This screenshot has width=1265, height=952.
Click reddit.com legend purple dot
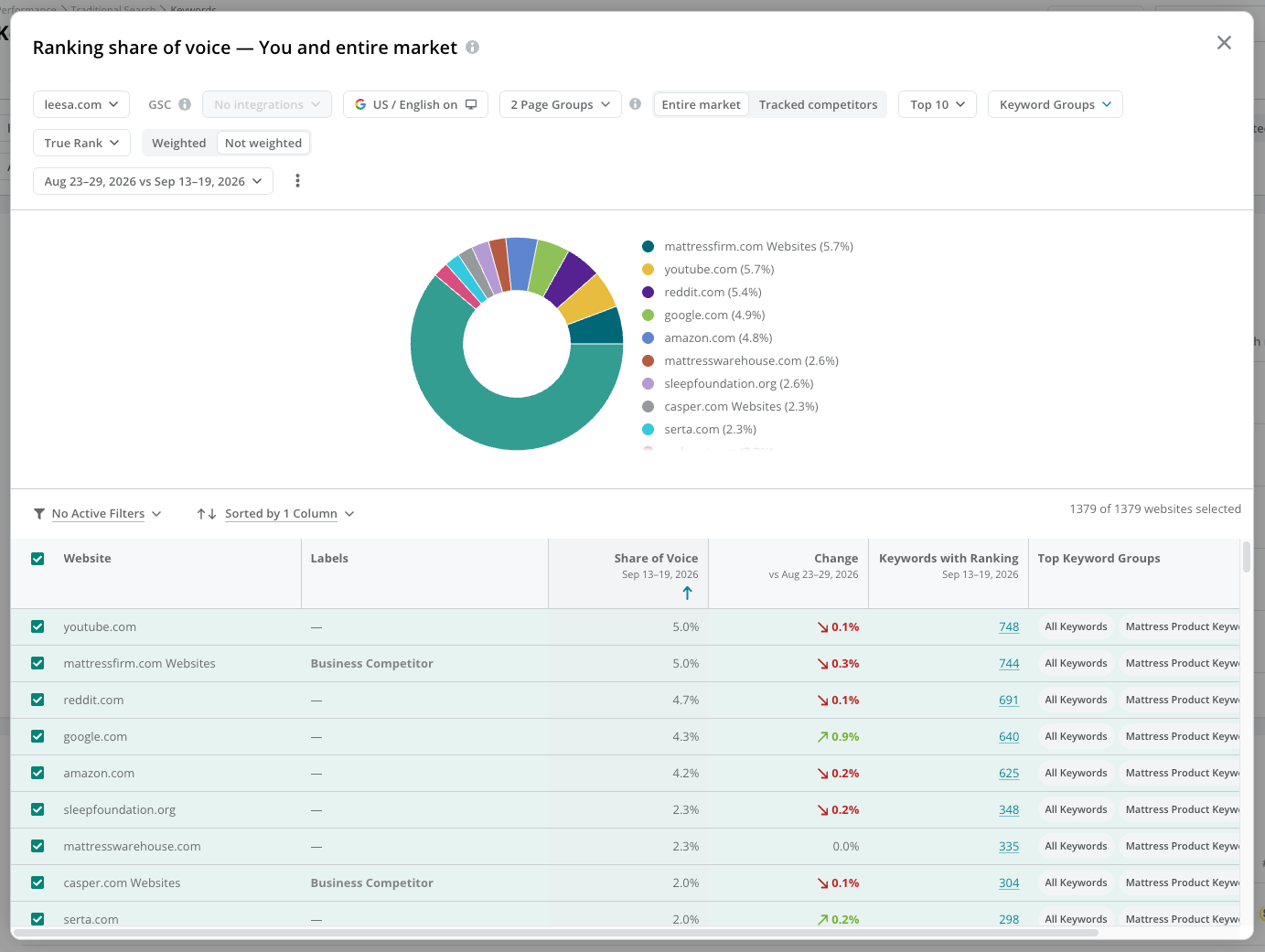(x=648, y=292)
